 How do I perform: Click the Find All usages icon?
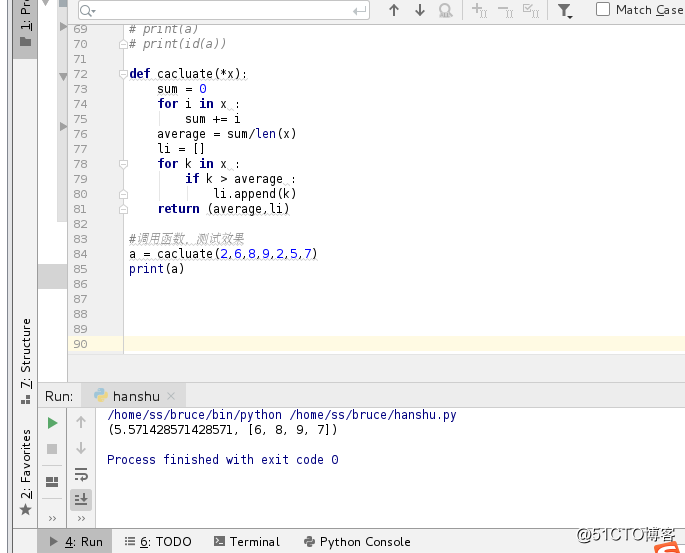[x=446, y=10]
